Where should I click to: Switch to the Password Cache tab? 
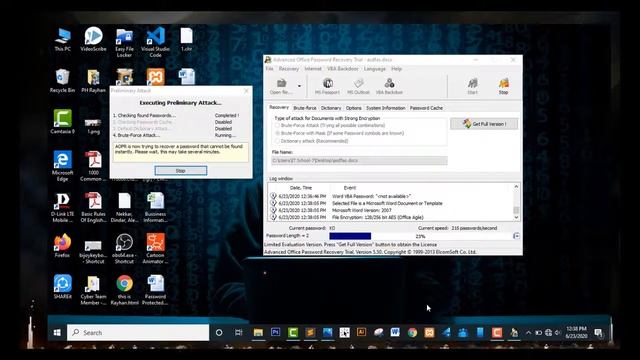pos(426,108)
